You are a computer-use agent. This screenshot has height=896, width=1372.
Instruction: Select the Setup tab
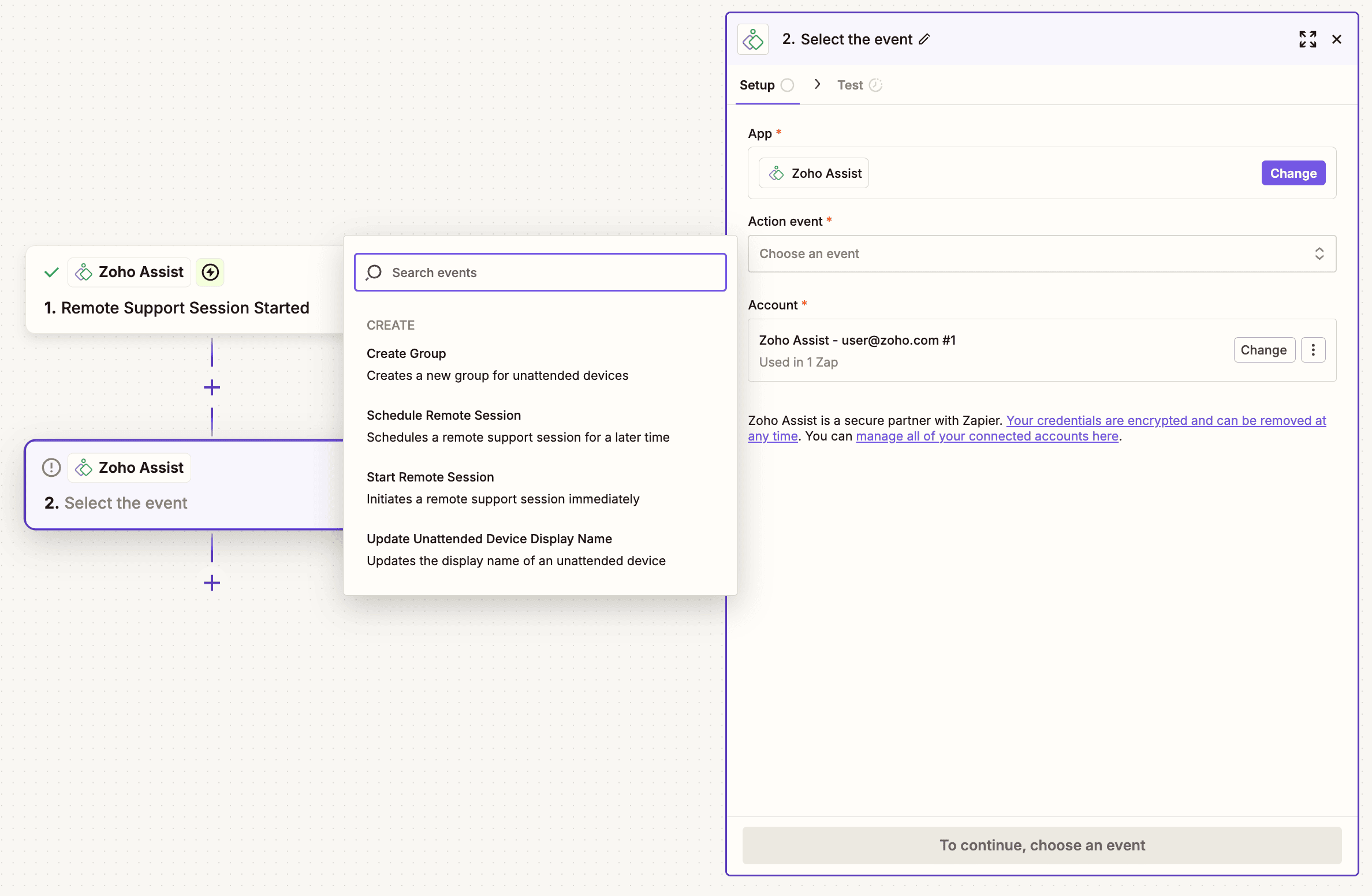(x=757, y=85)
